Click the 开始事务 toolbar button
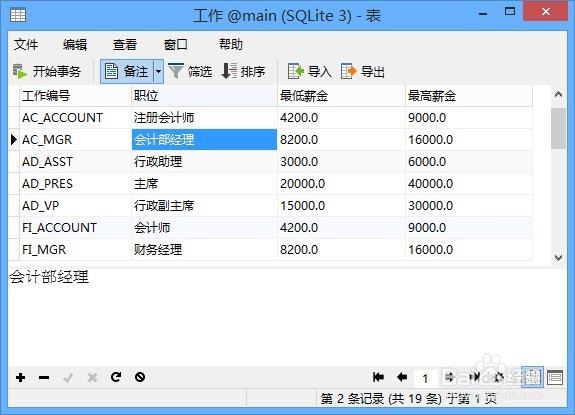Screen dimensions: 575x415 click(x=47, y=71)
